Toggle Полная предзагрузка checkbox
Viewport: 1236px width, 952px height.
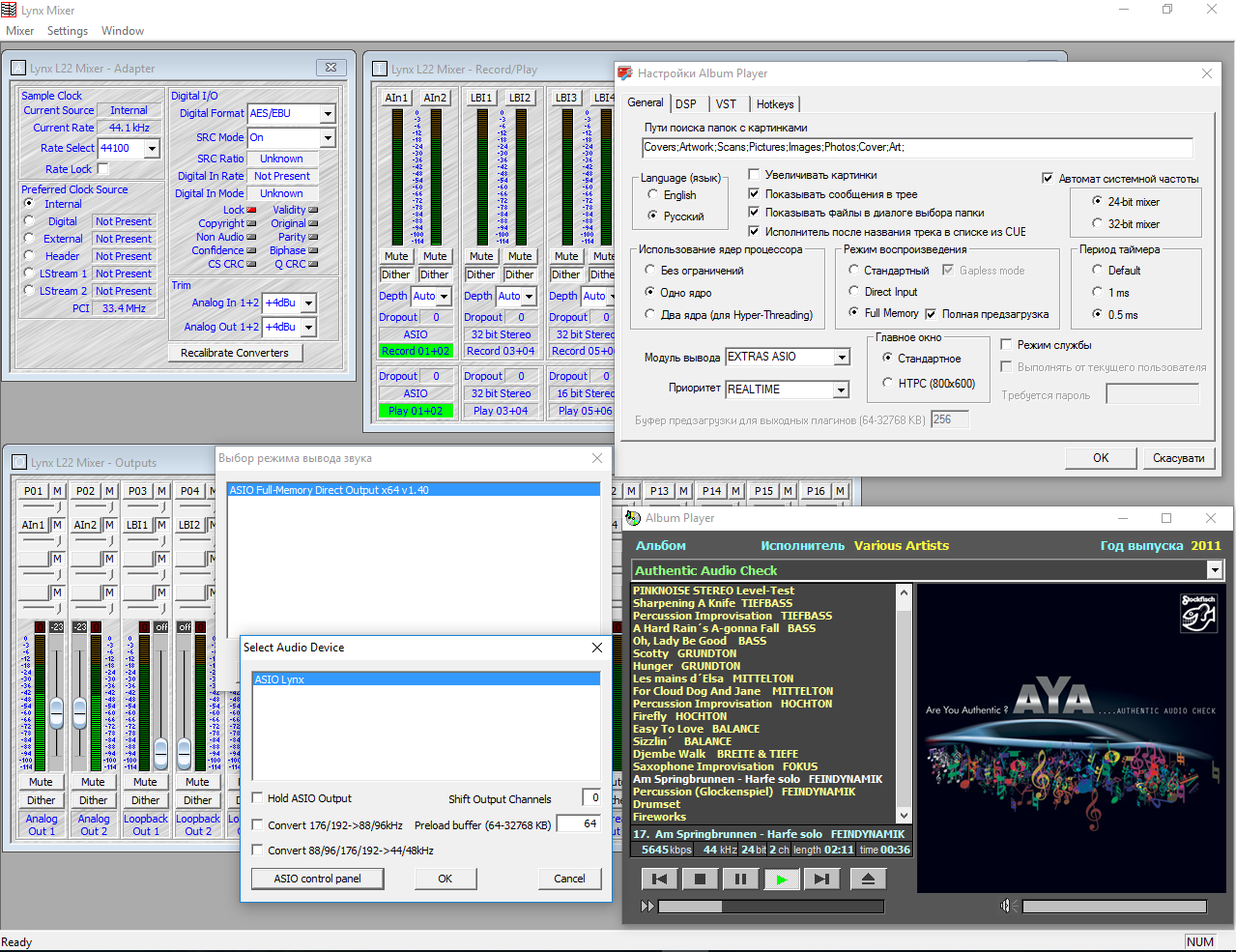(x=931, y=314)
